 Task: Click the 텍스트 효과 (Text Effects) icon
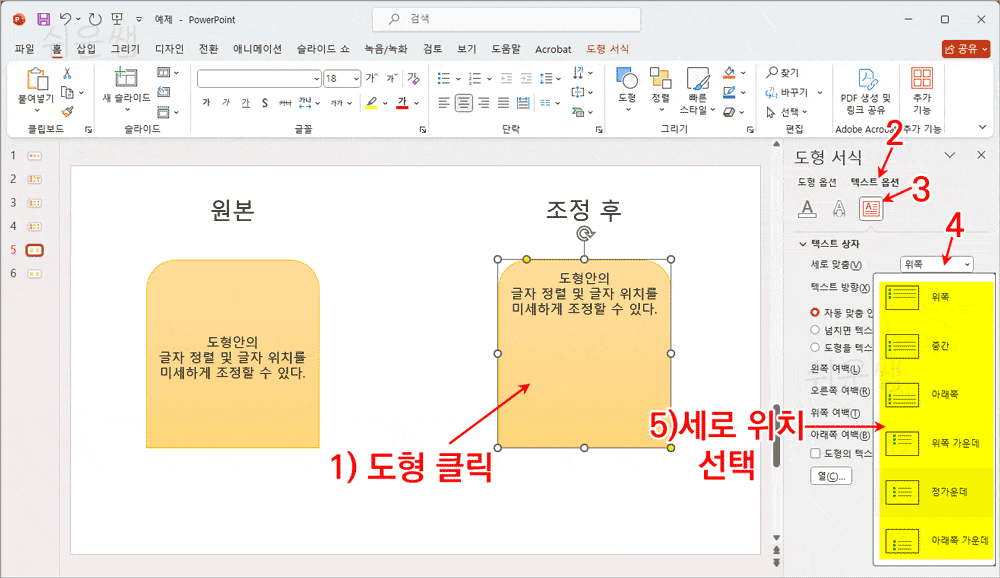point(838,210)
